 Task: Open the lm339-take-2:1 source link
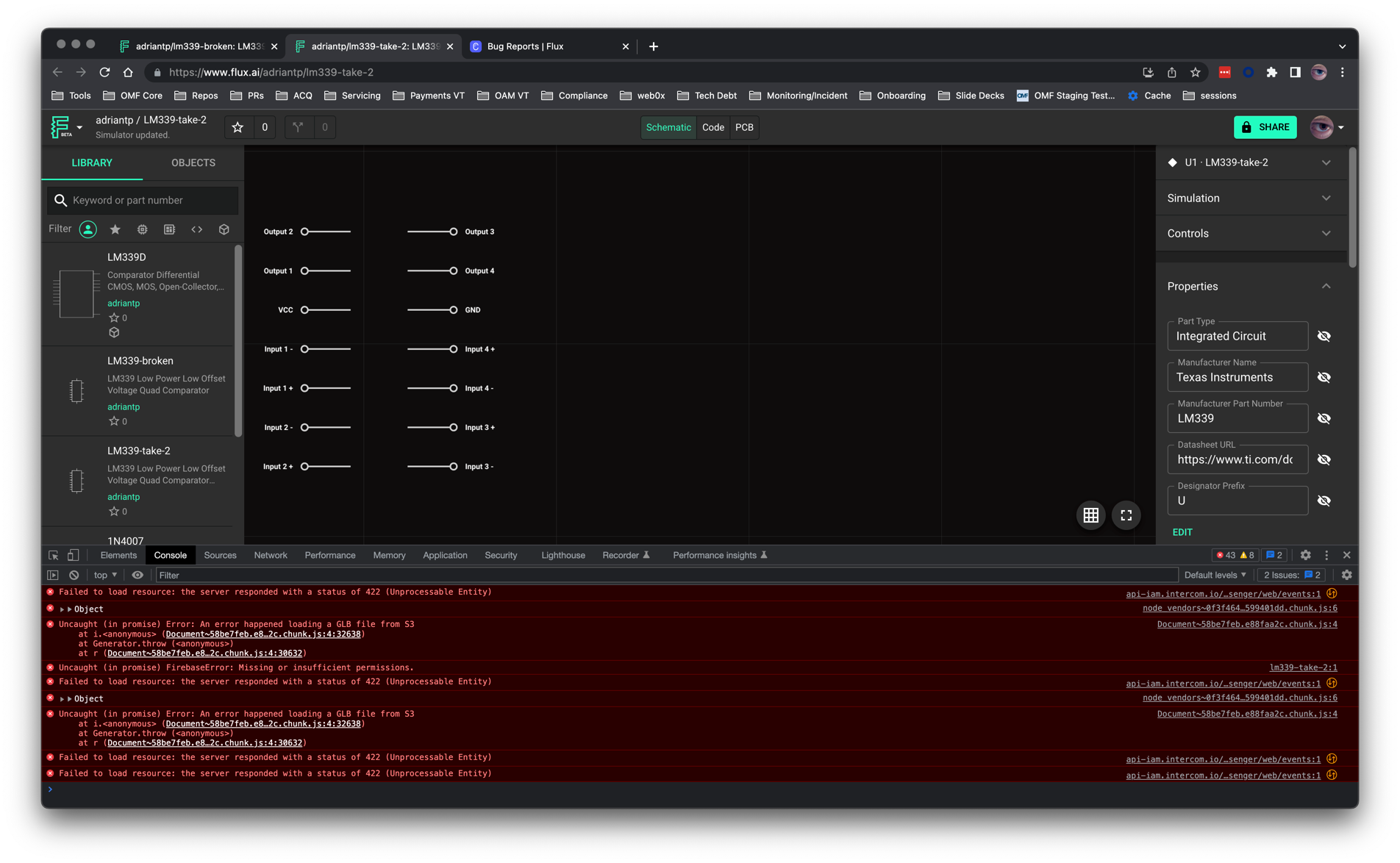pos(1303,667)
